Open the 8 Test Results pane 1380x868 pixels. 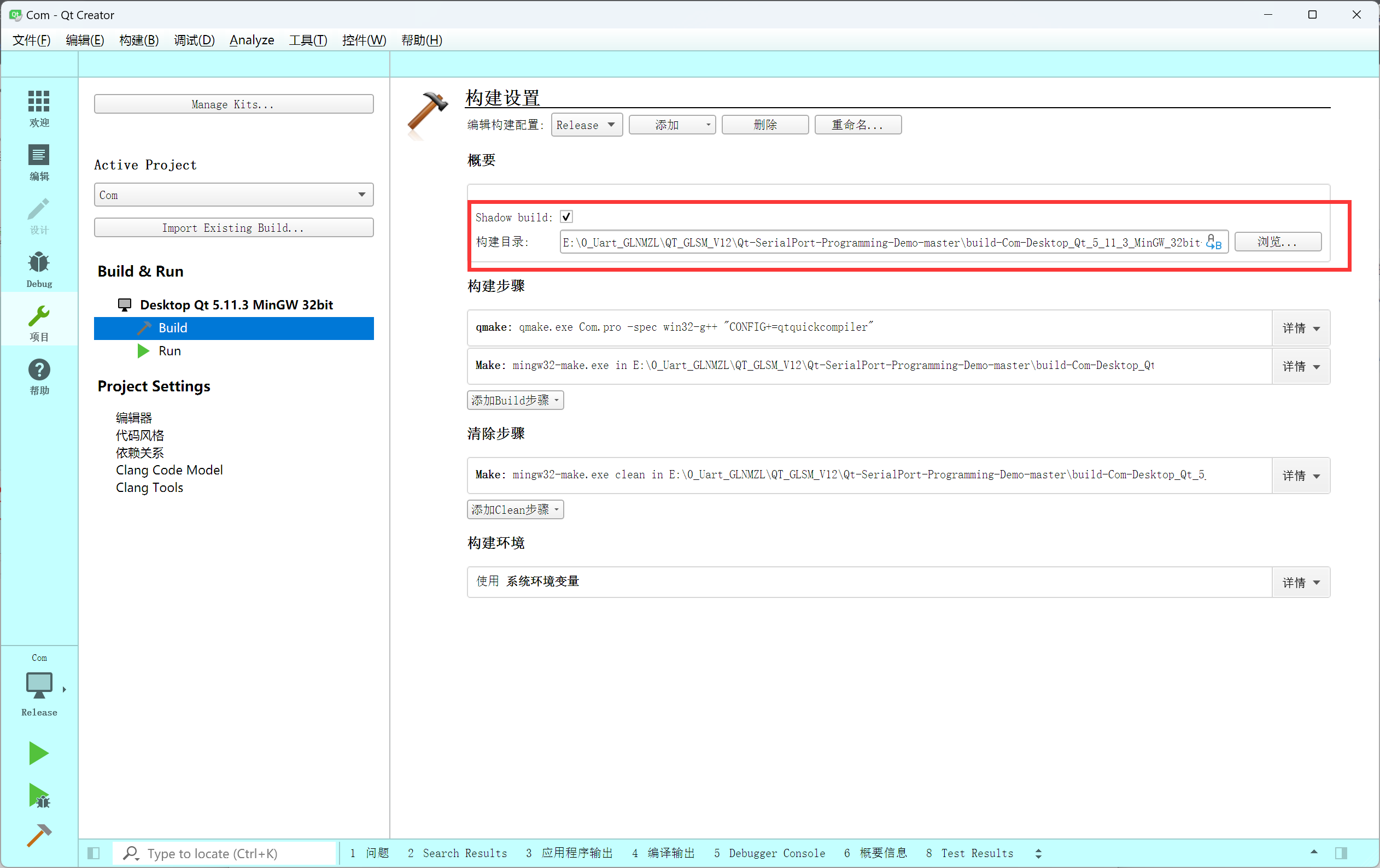point(970,853)
